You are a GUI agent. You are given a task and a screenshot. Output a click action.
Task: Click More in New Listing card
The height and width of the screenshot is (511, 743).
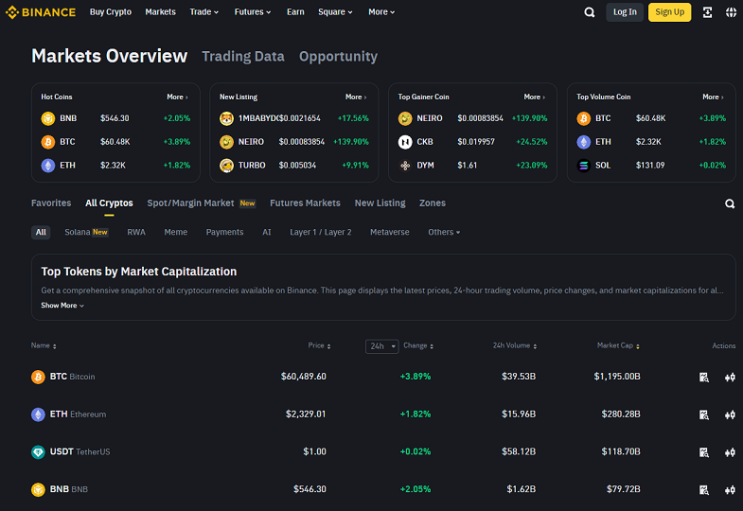pos(356,97)
